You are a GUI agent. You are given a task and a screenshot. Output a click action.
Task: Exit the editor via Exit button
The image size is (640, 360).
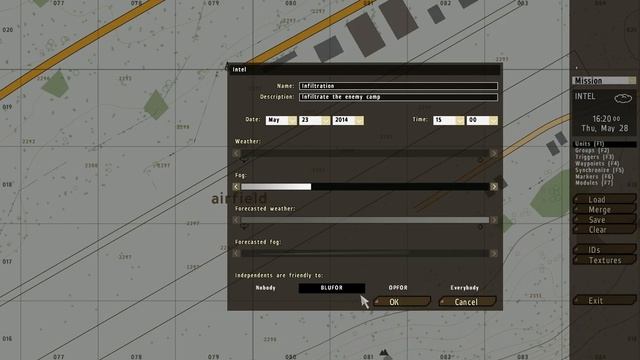[x=604, y=300]
